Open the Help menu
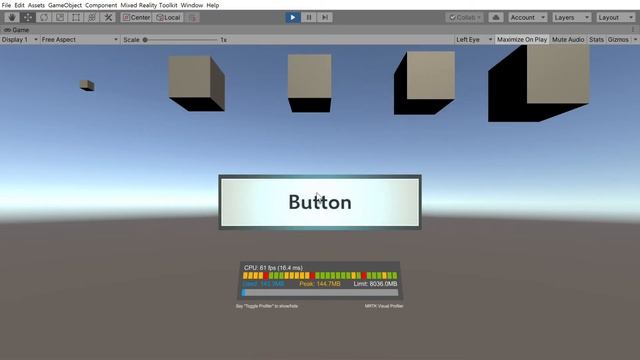640x360 pixels. point(213,5)
